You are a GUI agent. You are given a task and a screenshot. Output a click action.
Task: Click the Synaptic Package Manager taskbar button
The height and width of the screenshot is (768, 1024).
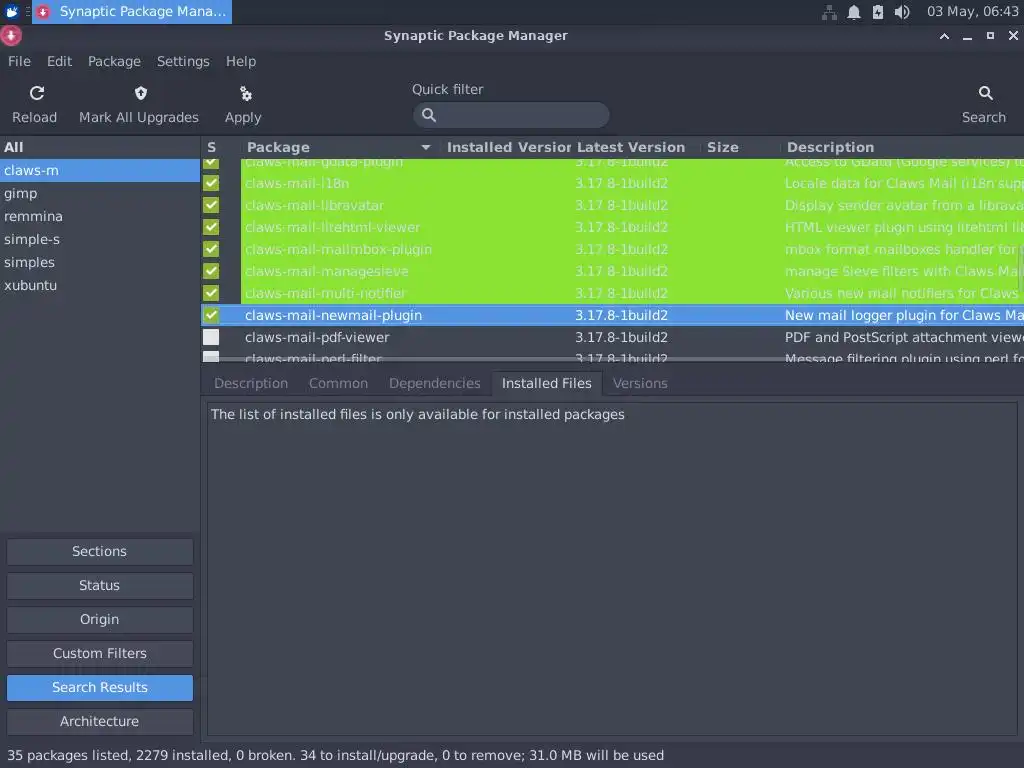click(x=133, y=12)
